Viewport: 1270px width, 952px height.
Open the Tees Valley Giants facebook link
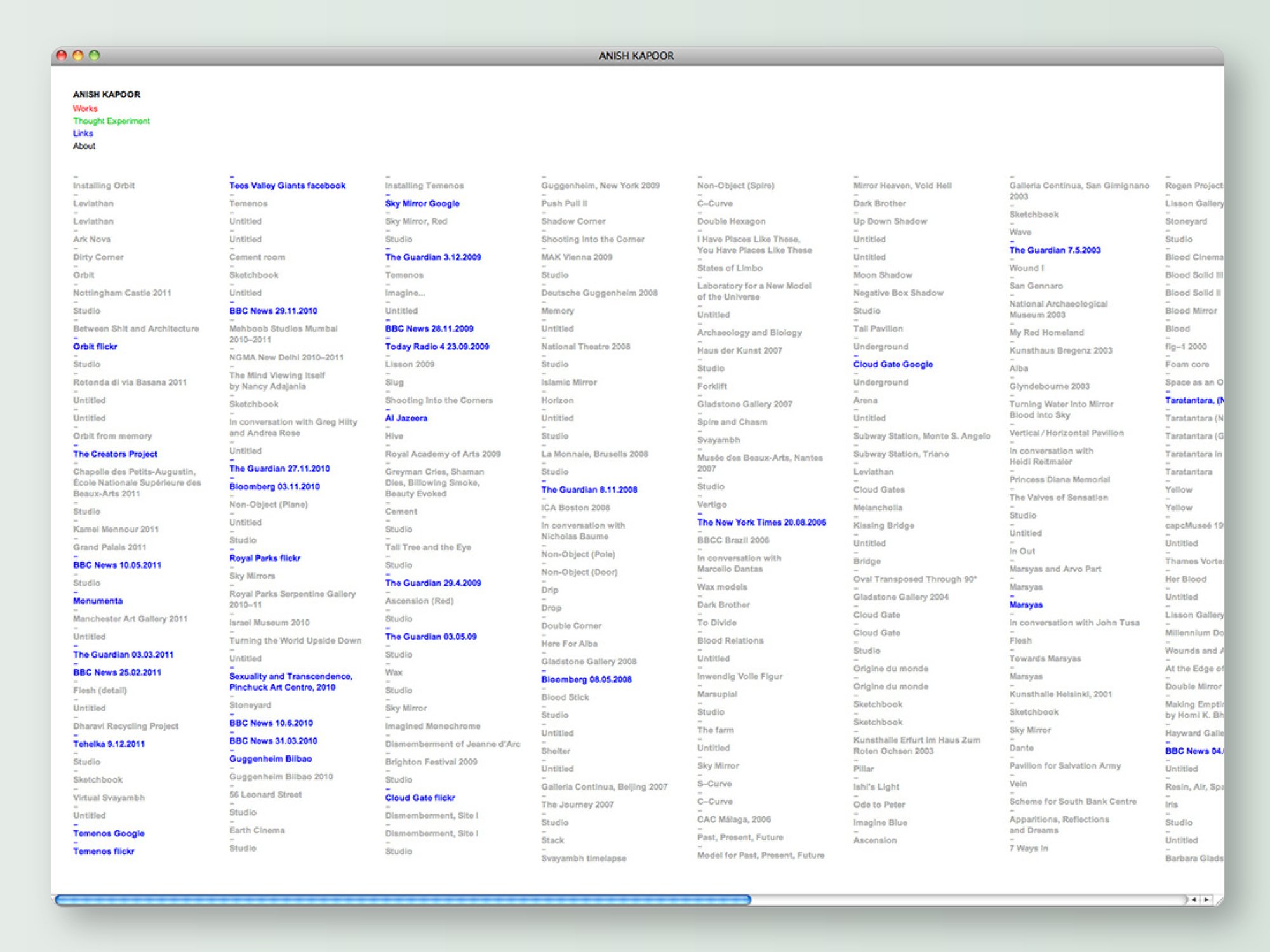(287, 186)
